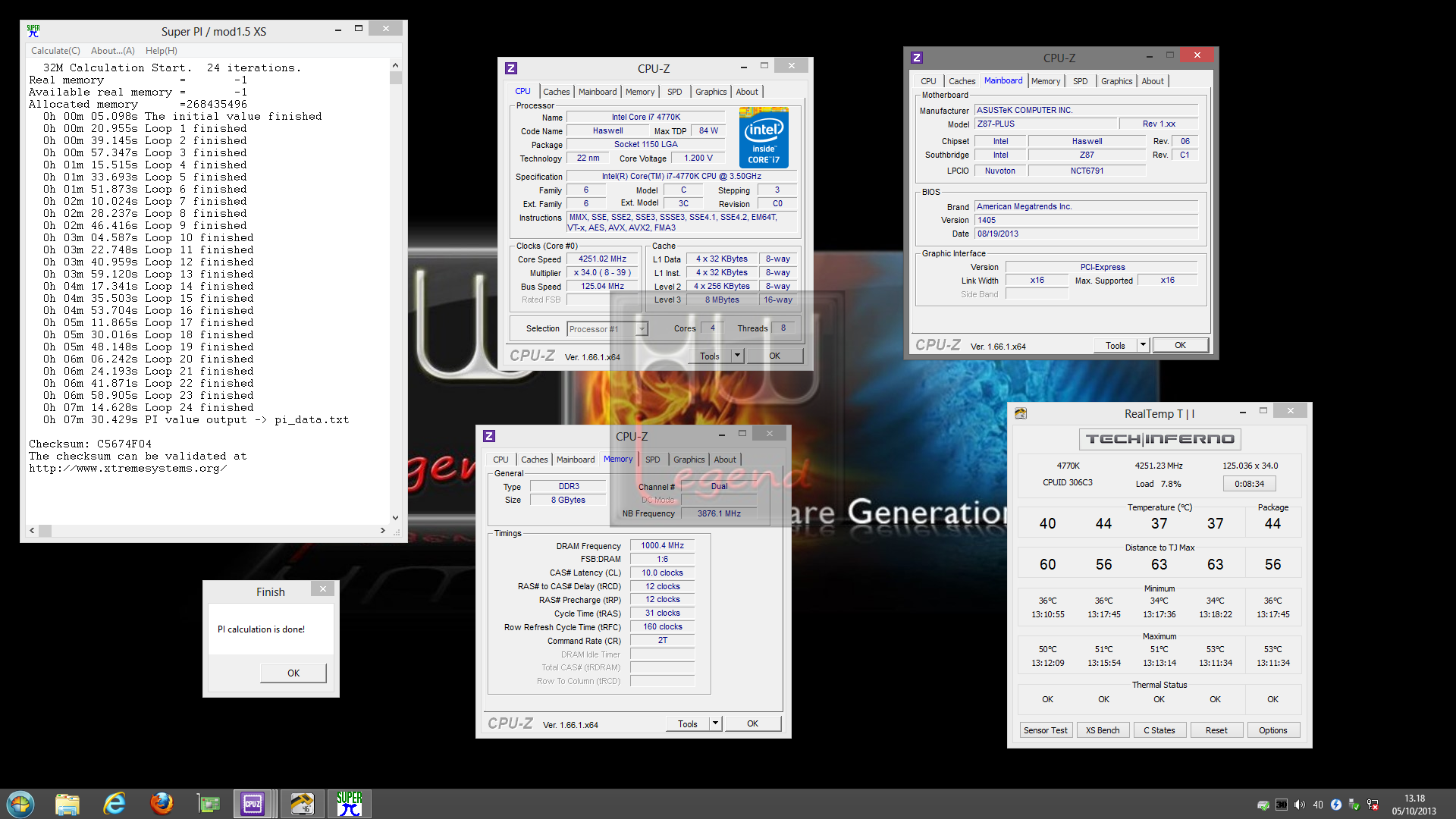Click the Model Z87-PLUS field
The height and width of the screenshot is (819, 1456).
point(1046,124)
